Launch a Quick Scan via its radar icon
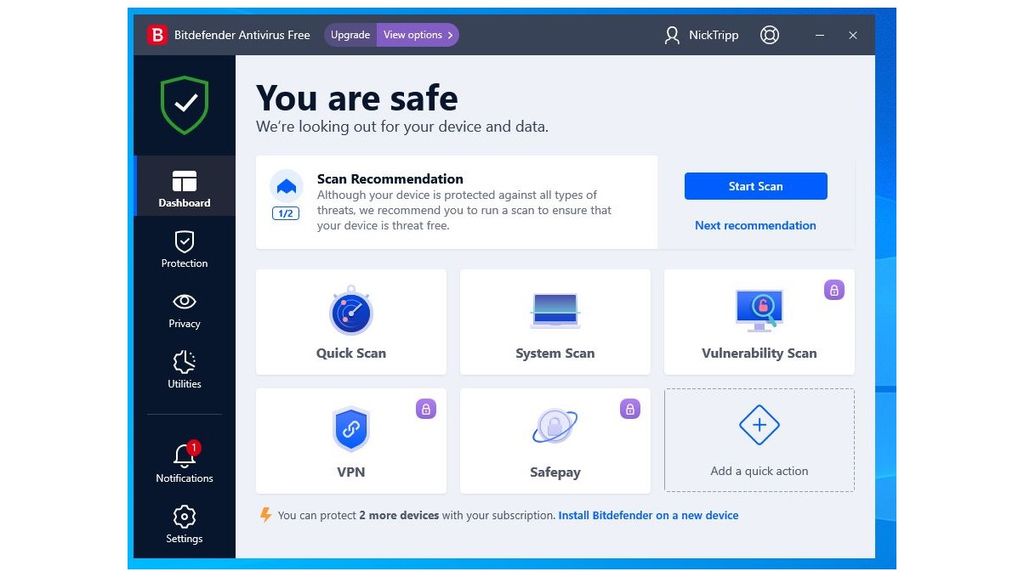The height and width of the screenshot is (577, 1024). point(350,310)
